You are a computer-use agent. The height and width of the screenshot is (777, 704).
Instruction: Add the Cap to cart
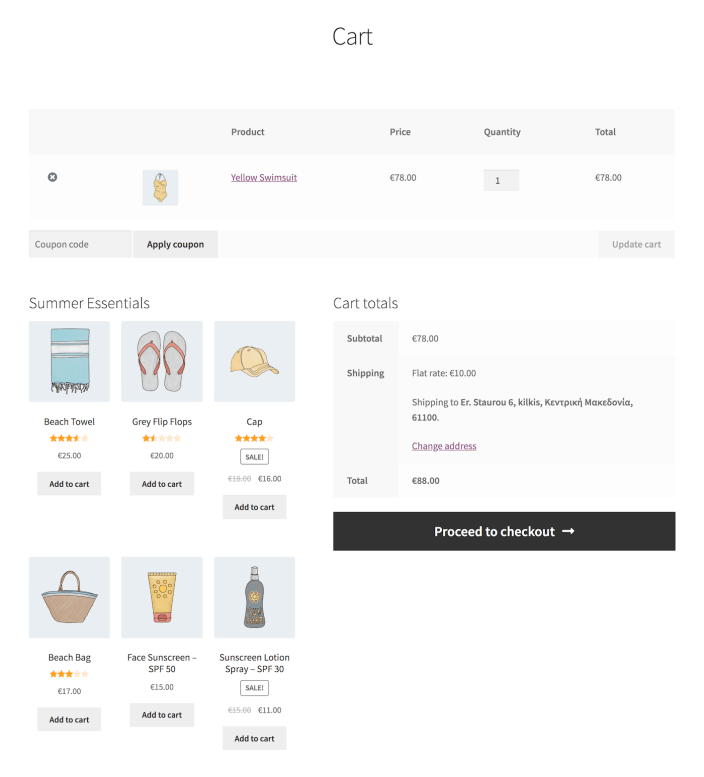click(255, 507)
